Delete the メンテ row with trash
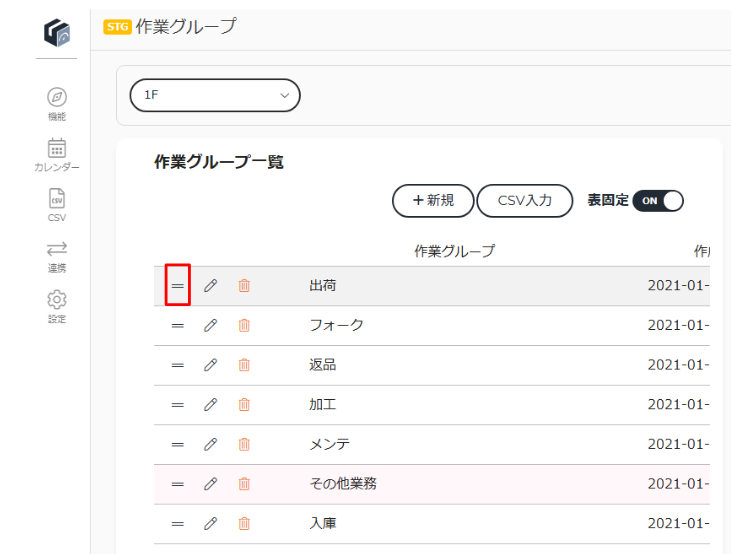This screenshot has height=554, width=735. pos(244,444)
